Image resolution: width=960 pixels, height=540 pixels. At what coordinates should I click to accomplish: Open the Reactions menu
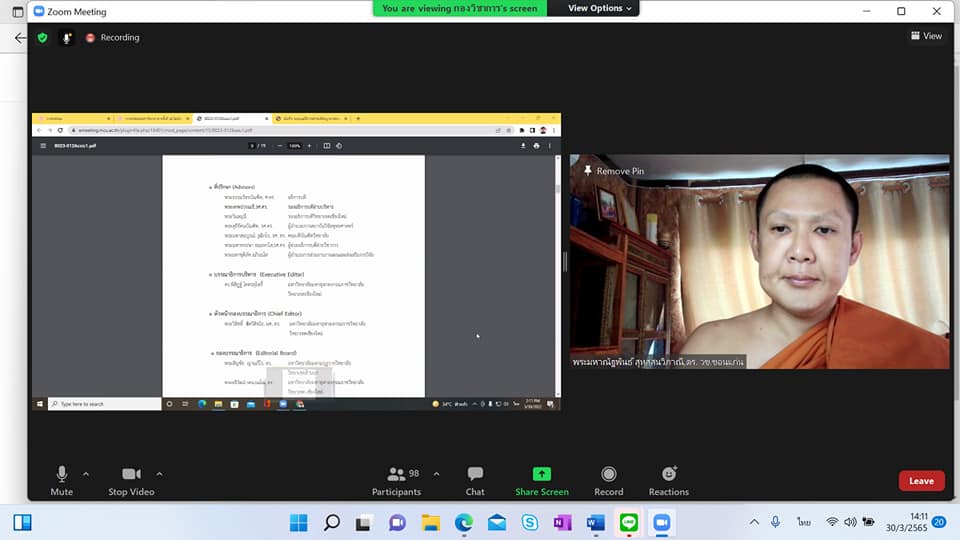click(669, 481)
